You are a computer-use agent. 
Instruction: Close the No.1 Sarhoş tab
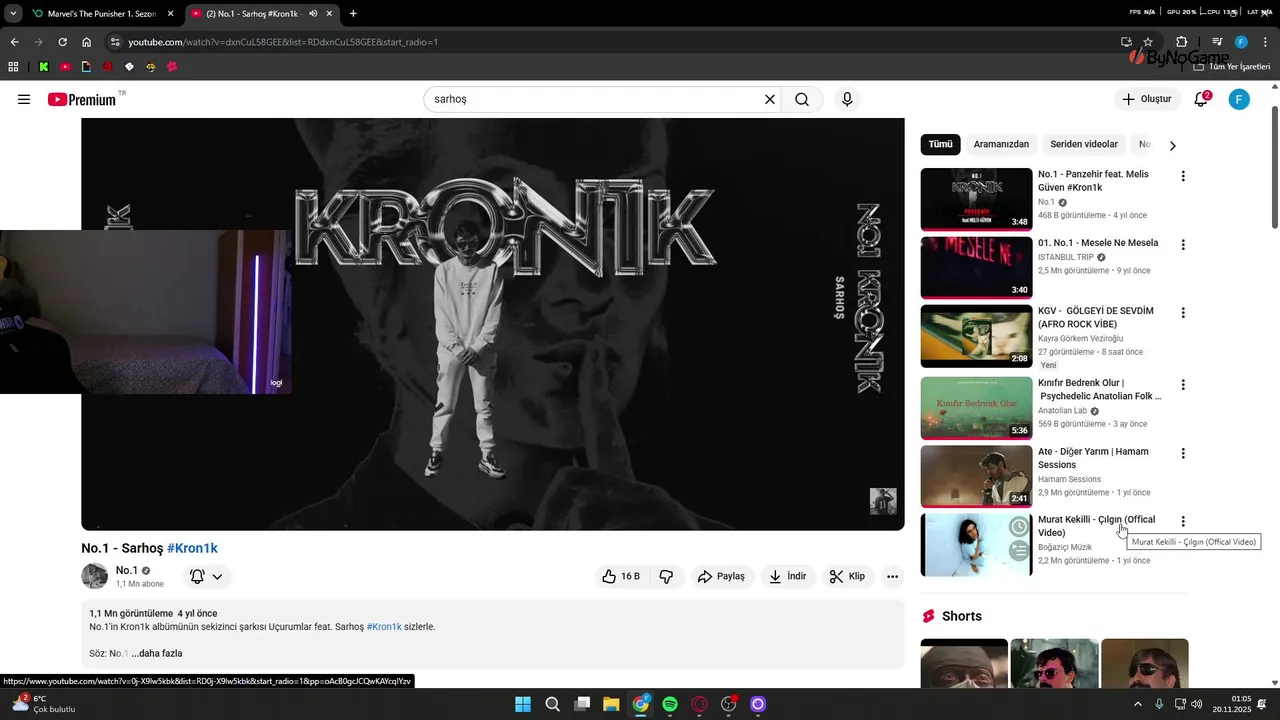coord(329,14)
